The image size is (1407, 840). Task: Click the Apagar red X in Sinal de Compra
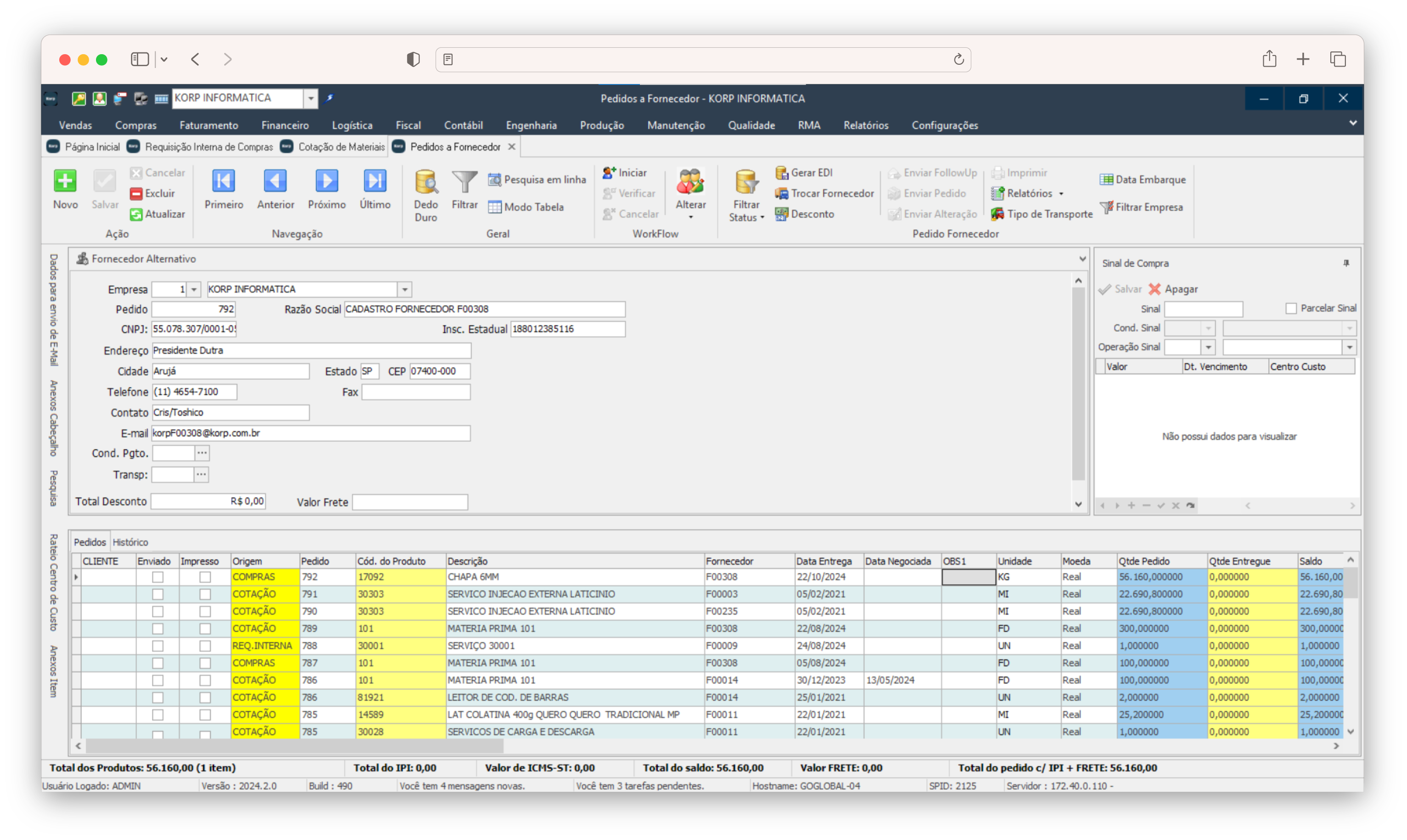click(1154, 289)
